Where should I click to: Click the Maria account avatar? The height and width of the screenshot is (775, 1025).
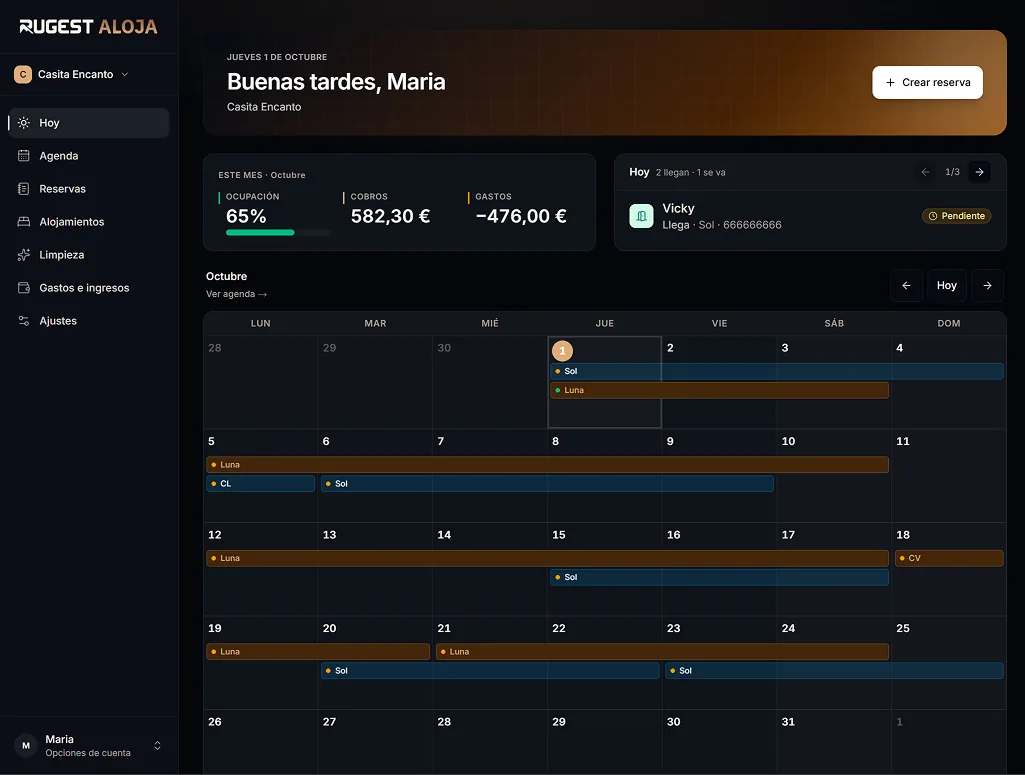tap(26, 746)
